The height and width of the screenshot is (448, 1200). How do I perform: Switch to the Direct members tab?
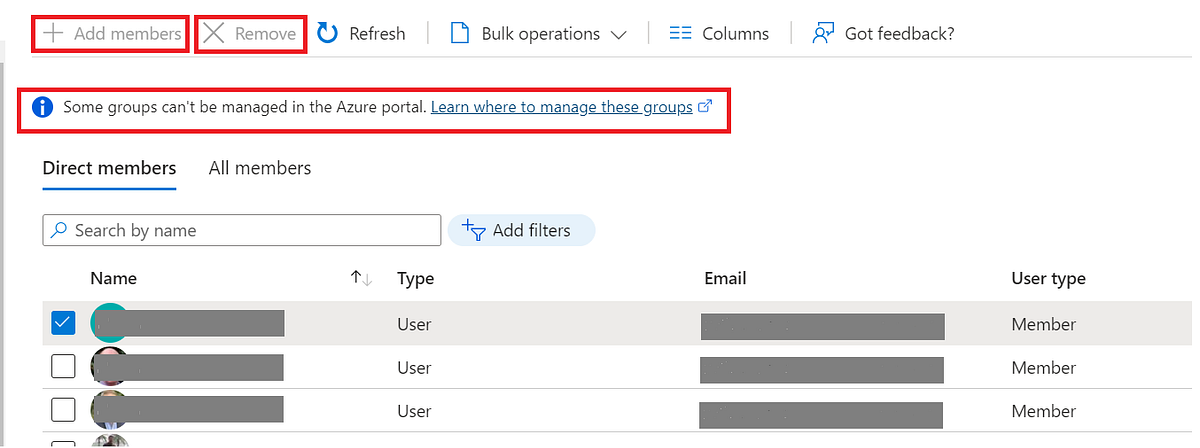[x=109, y=168]
